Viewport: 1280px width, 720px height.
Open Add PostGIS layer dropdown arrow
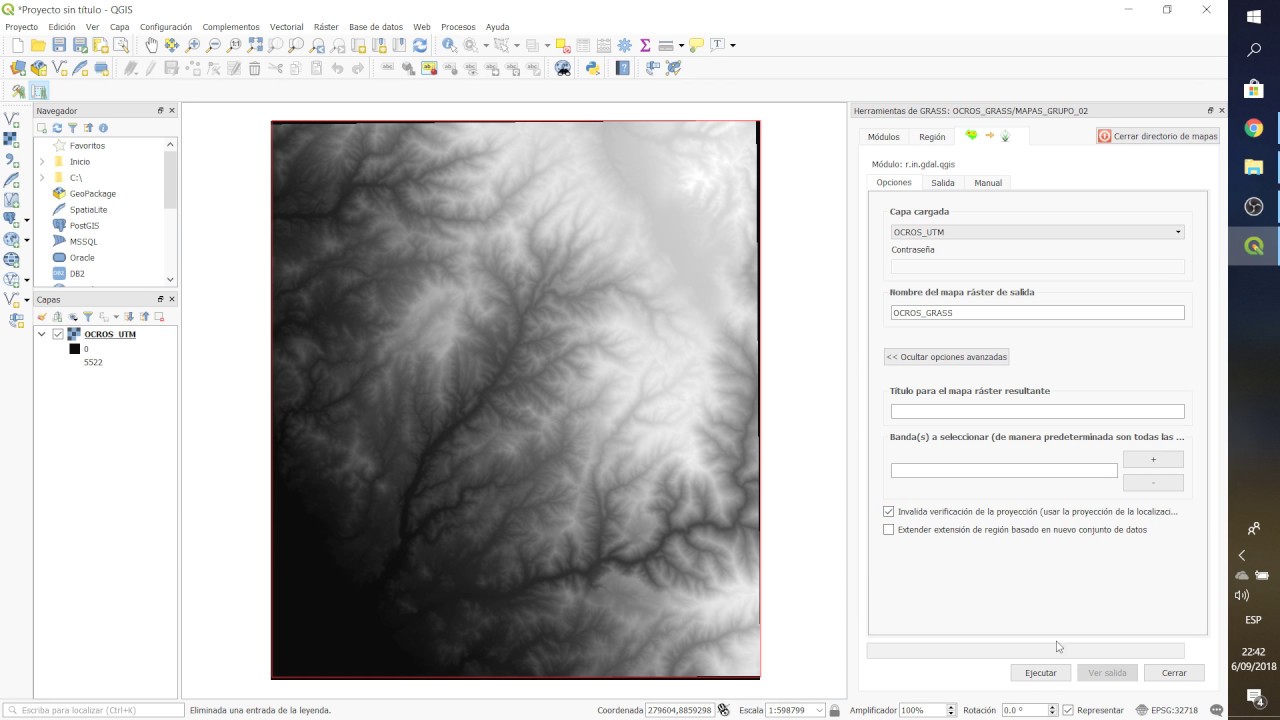[26, 219]
